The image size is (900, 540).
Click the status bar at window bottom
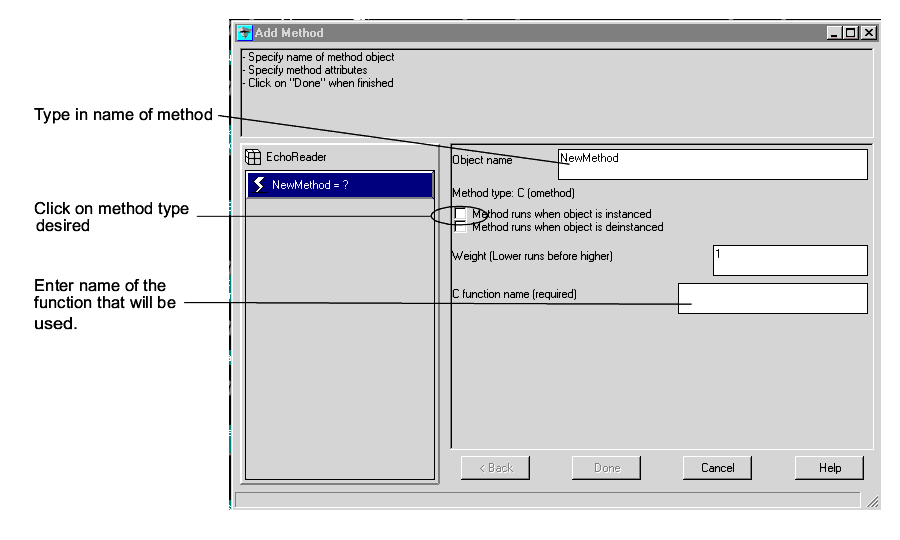(545, 500)
